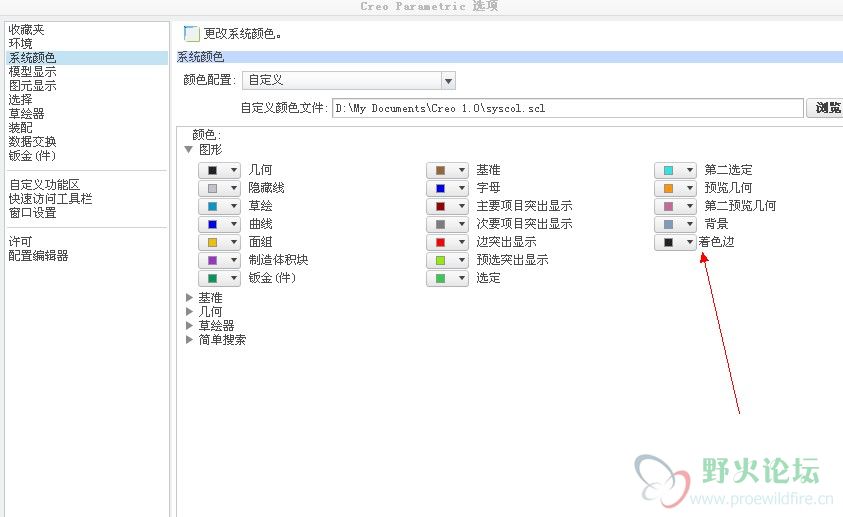Open the 隐藏线 color swatch dropdown
The image size is (843, 517).
tap(219, 188)
